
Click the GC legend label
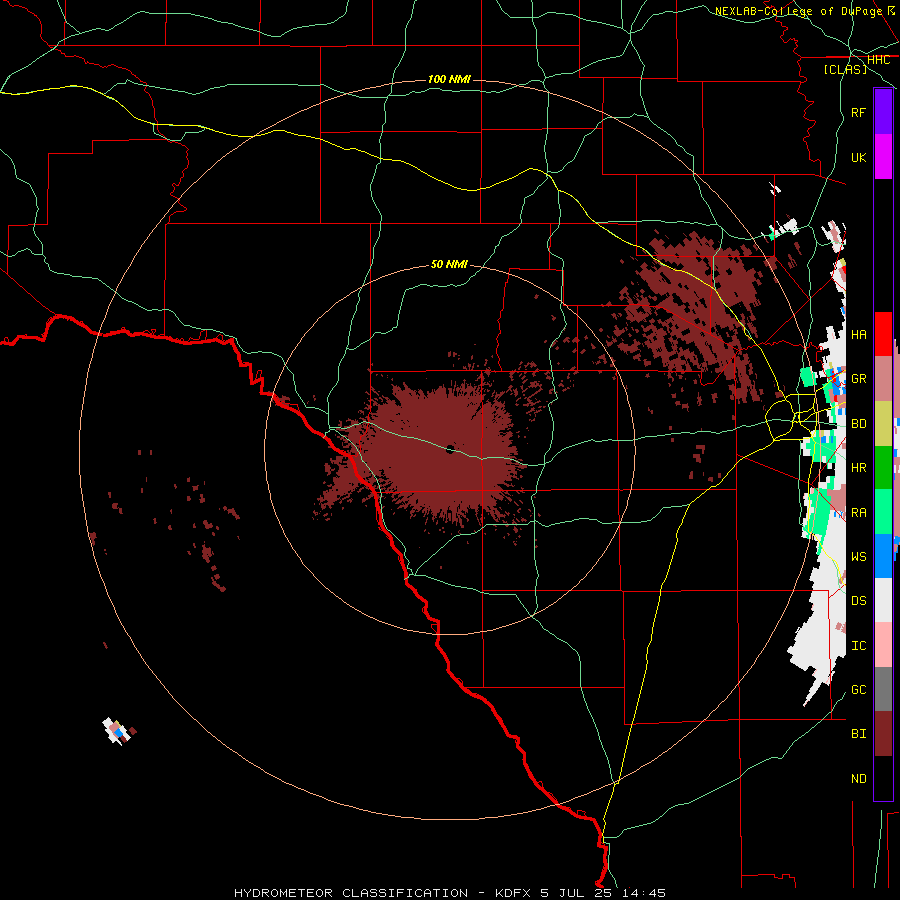pos(858,689)
